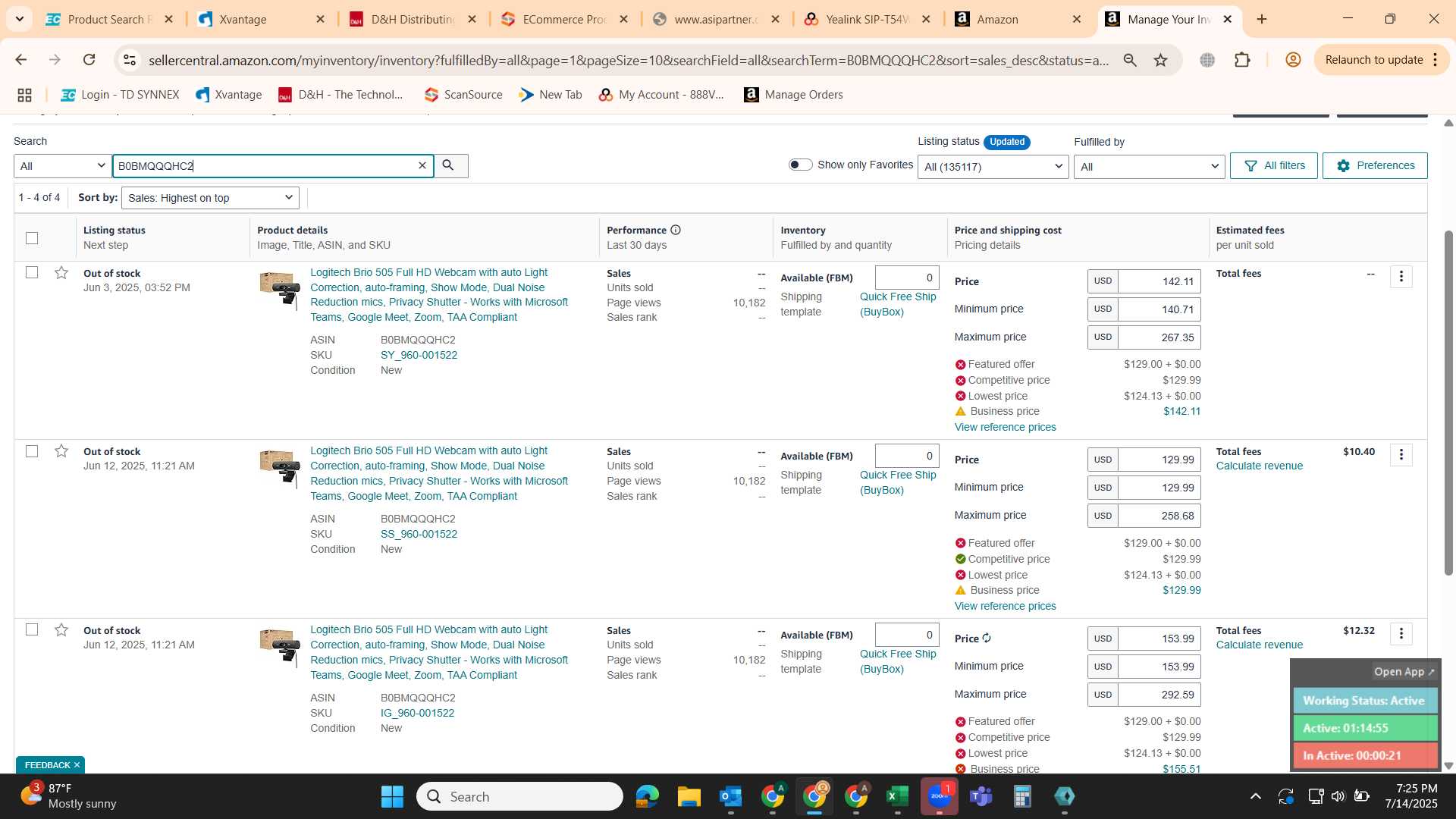Open the browser extensions puzzle icon
The height and width of the screenshot is (819, 1456).
(1242, 60)
